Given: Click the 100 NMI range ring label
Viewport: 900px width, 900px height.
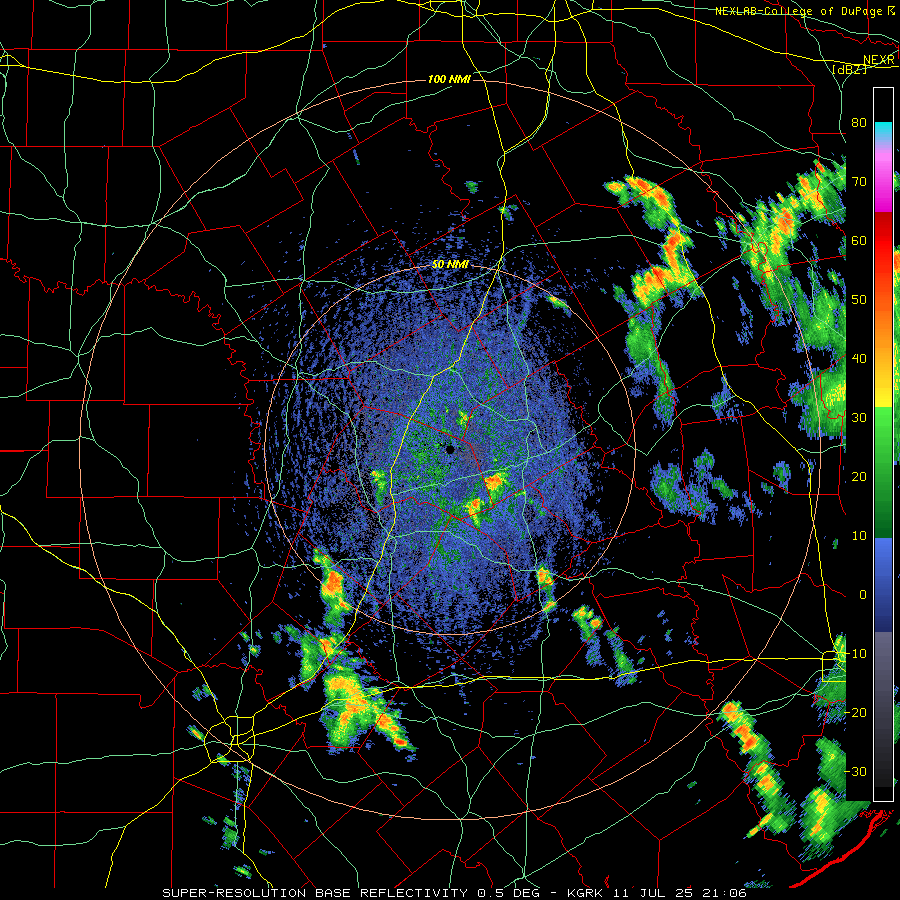Looking at the screenshot, I should click(x=449, y=79).
